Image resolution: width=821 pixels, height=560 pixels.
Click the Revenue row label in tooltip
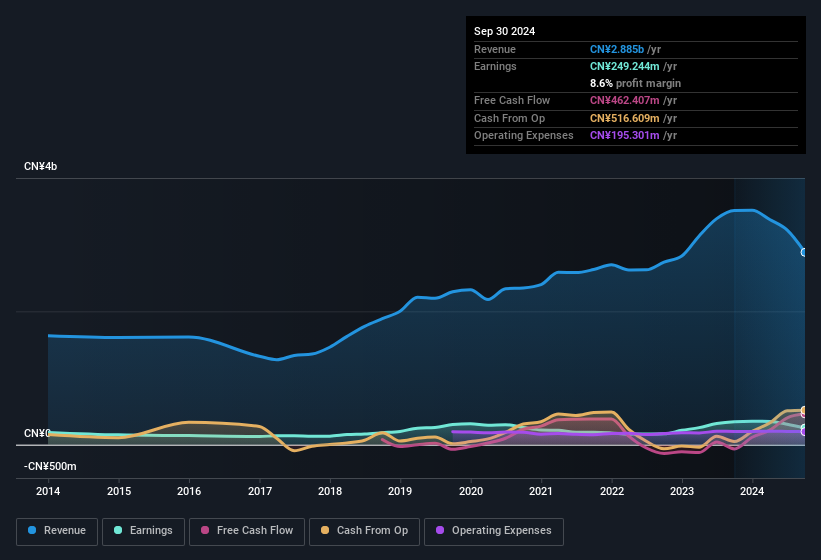[x=495, y=49]
